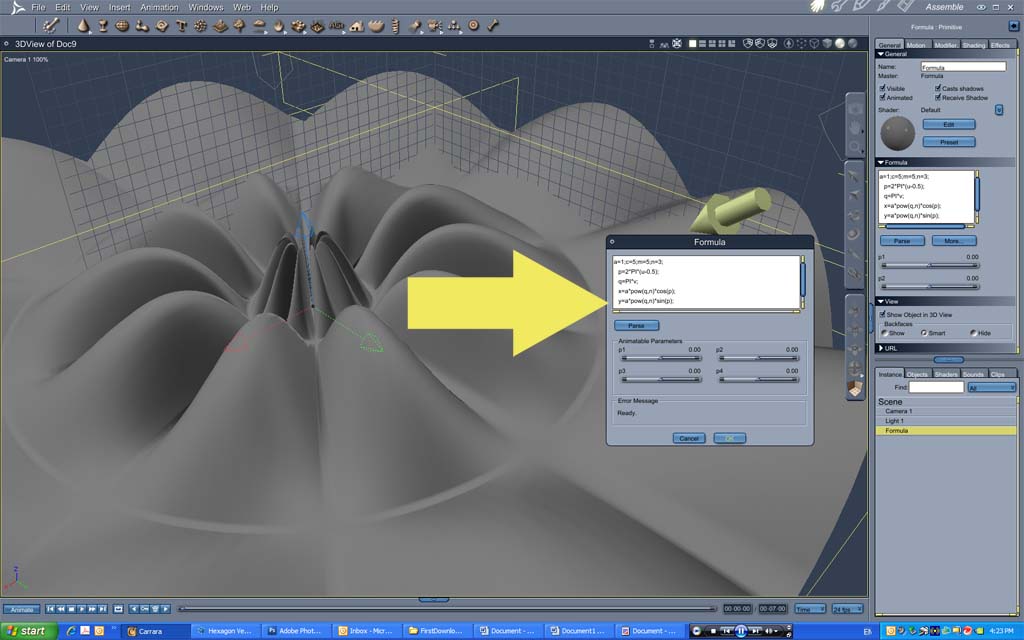1024x640 pixels.
Task: Open Carrara from the Windows taskbar
Action: click(155, 631)
